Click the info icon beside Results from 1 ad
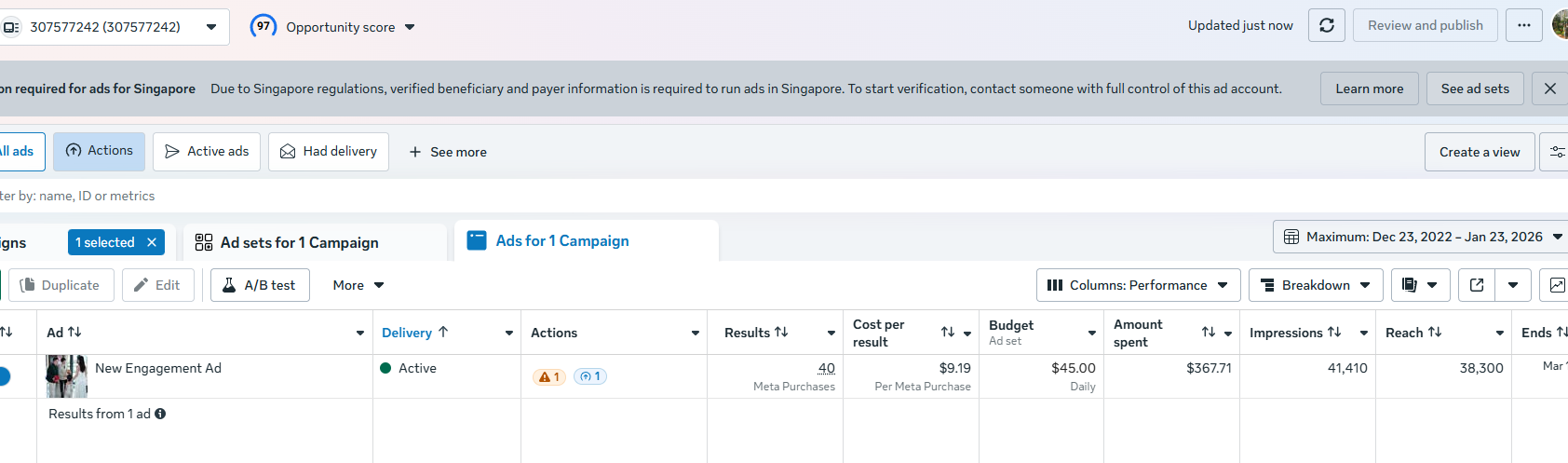Viewport: 1568px width, 463px height. coord(160,414)
